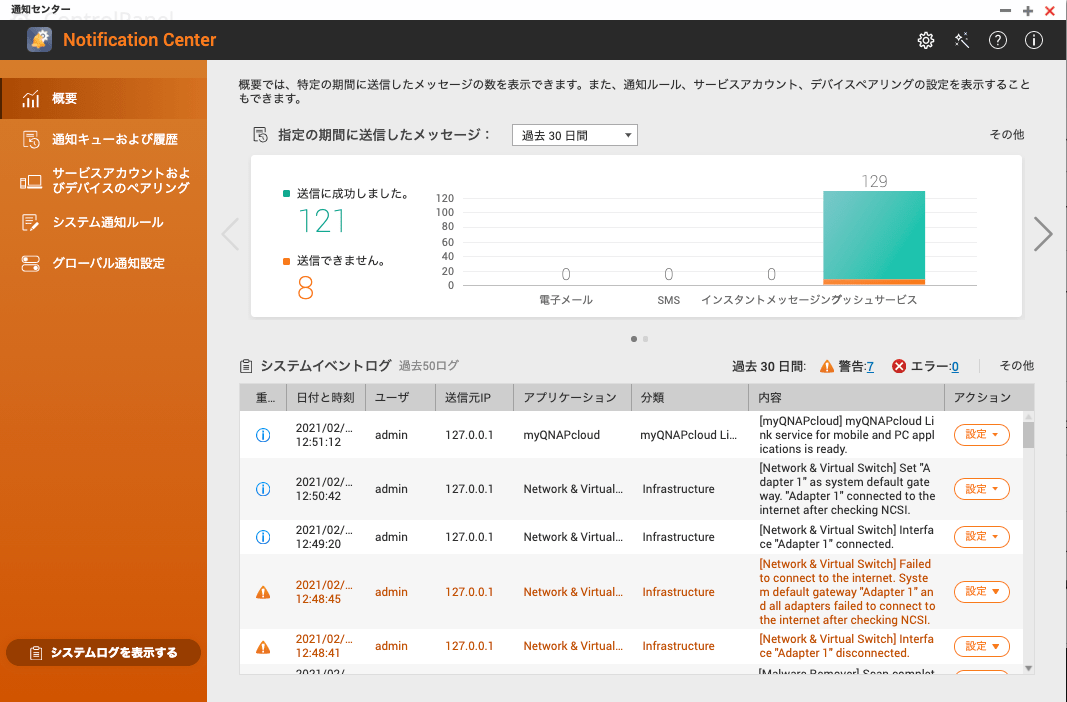Viewport: 1067px width, 702px height.
Task: Go to next chart with right arrow
Action: [x=1043, y=234]
